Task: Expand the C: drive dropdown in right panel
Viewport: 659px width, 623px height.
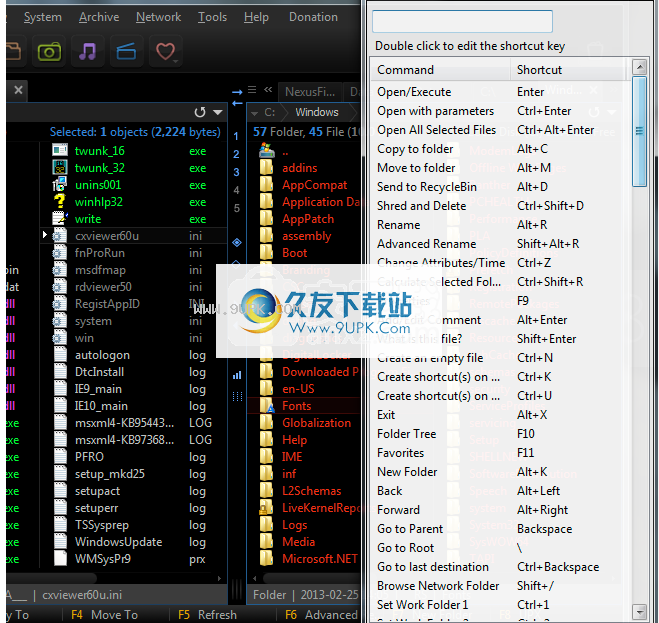Action: coord(254,113)
